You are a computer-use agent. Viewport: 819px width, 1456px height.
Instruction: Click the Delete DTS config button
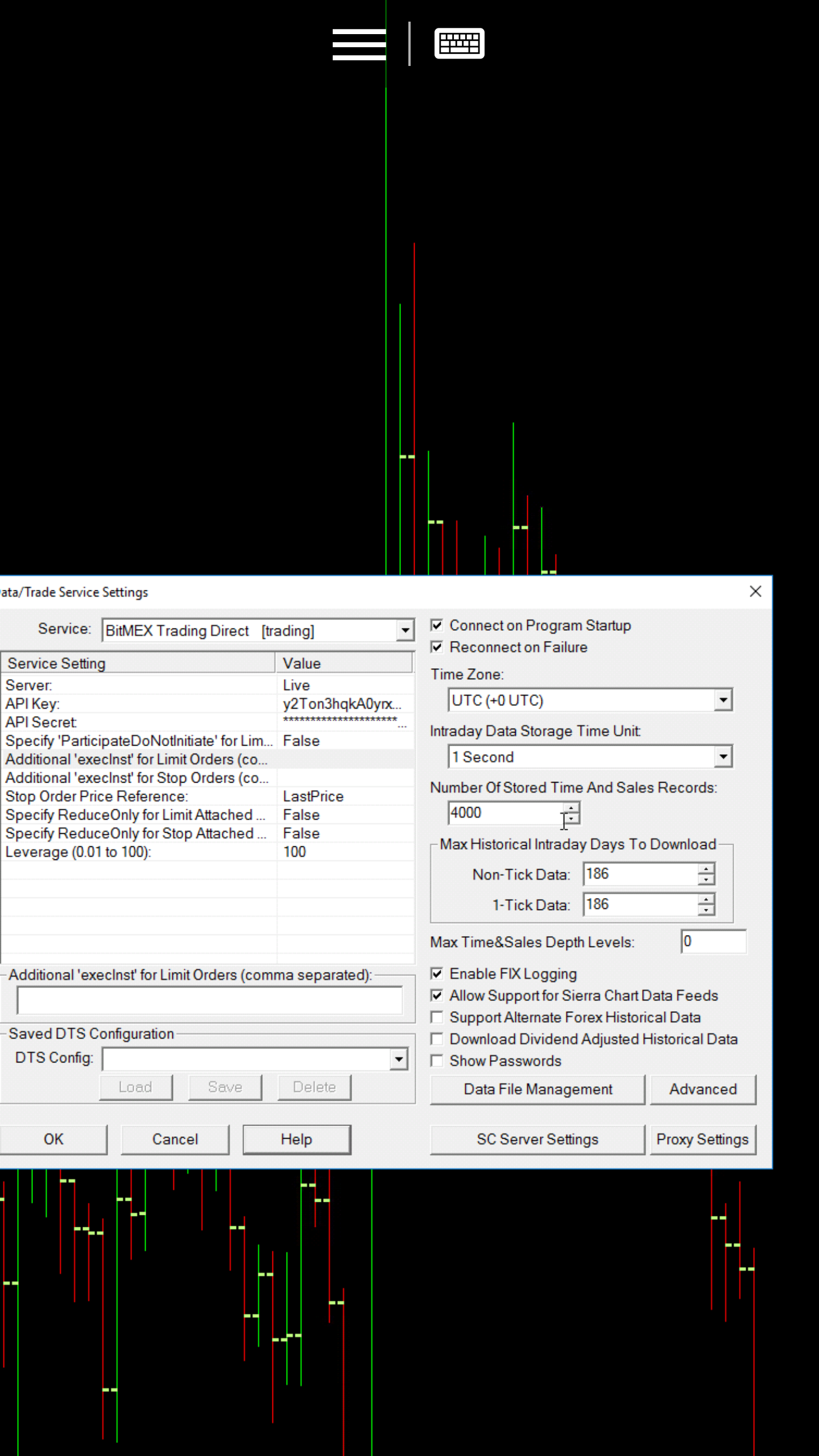[x=315, y=1087]
